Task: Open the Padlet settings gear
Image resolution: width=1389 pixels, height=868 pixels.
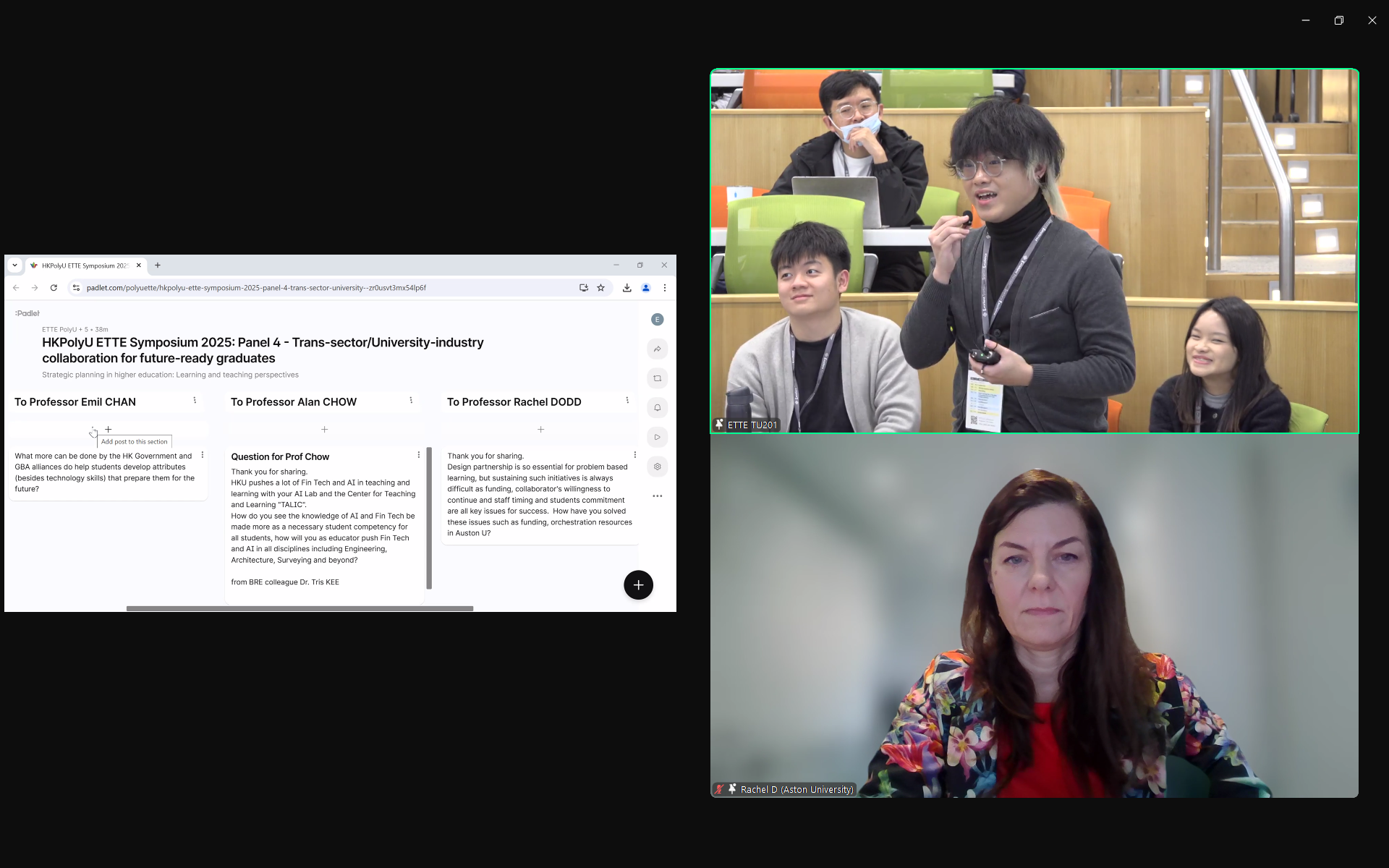Action: [x=657, y=467]
